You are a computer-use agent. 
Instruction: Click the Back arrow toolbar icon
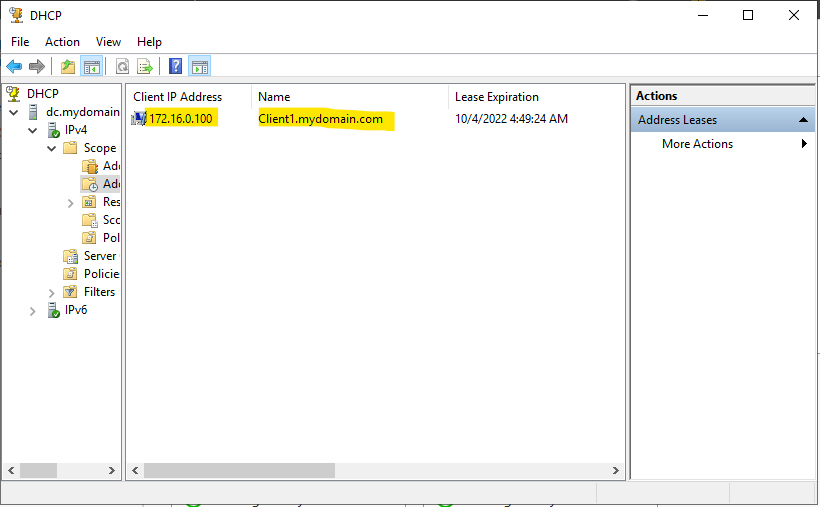coord(14,67)
